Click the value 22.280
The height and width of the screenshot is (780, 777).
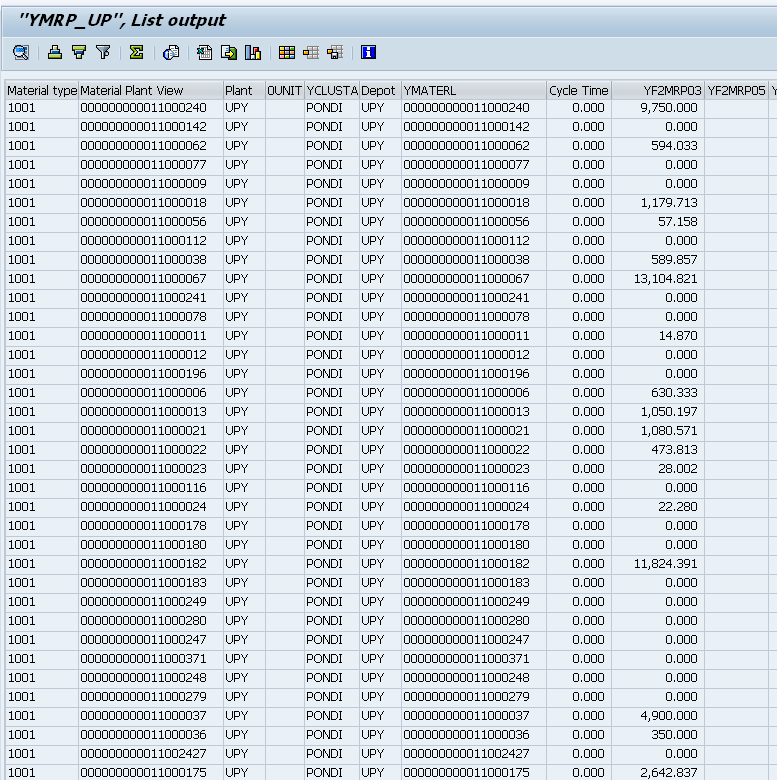click(678, 507)
